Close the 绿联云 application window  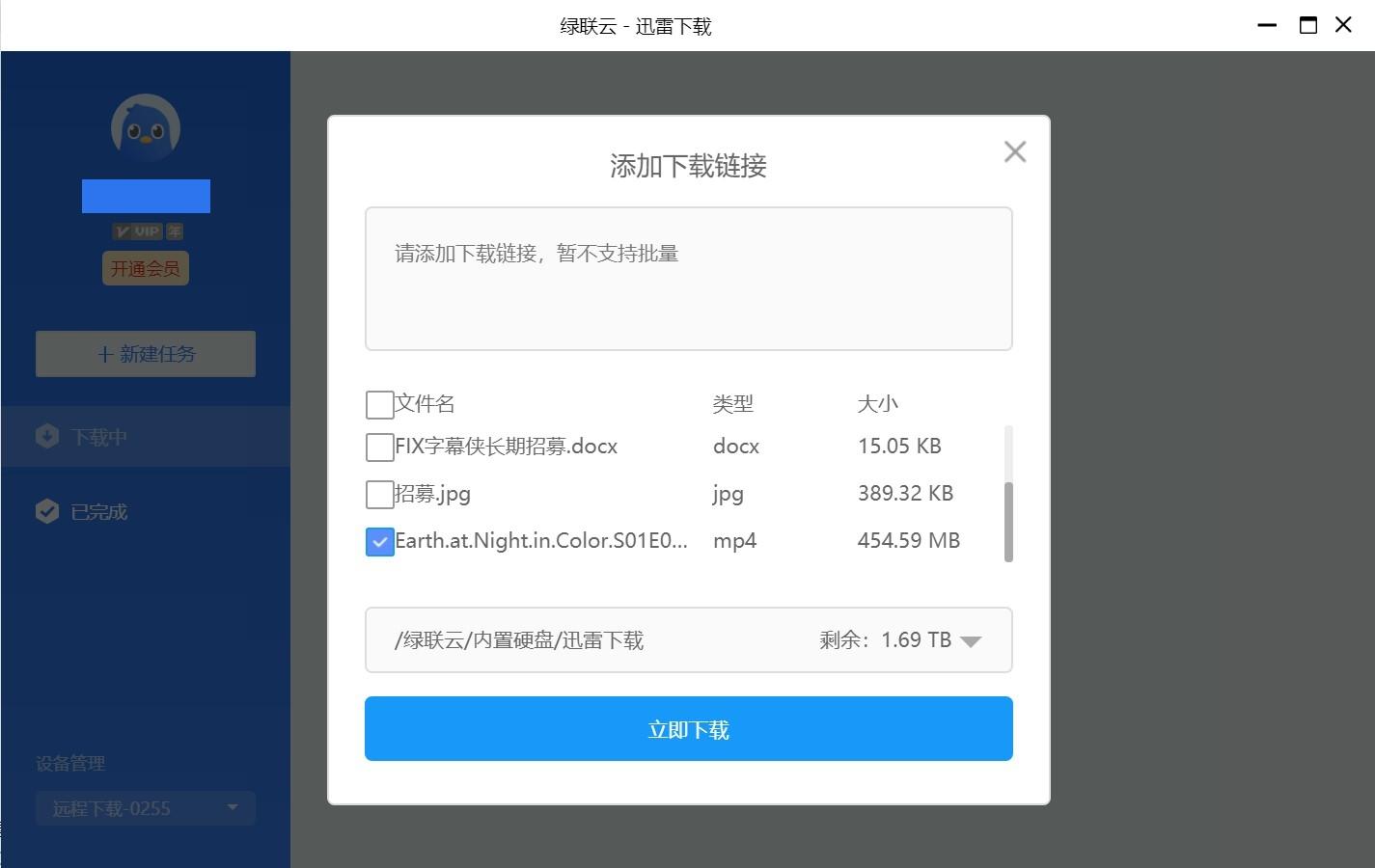pyautogui.click(x=1343, y=25)
